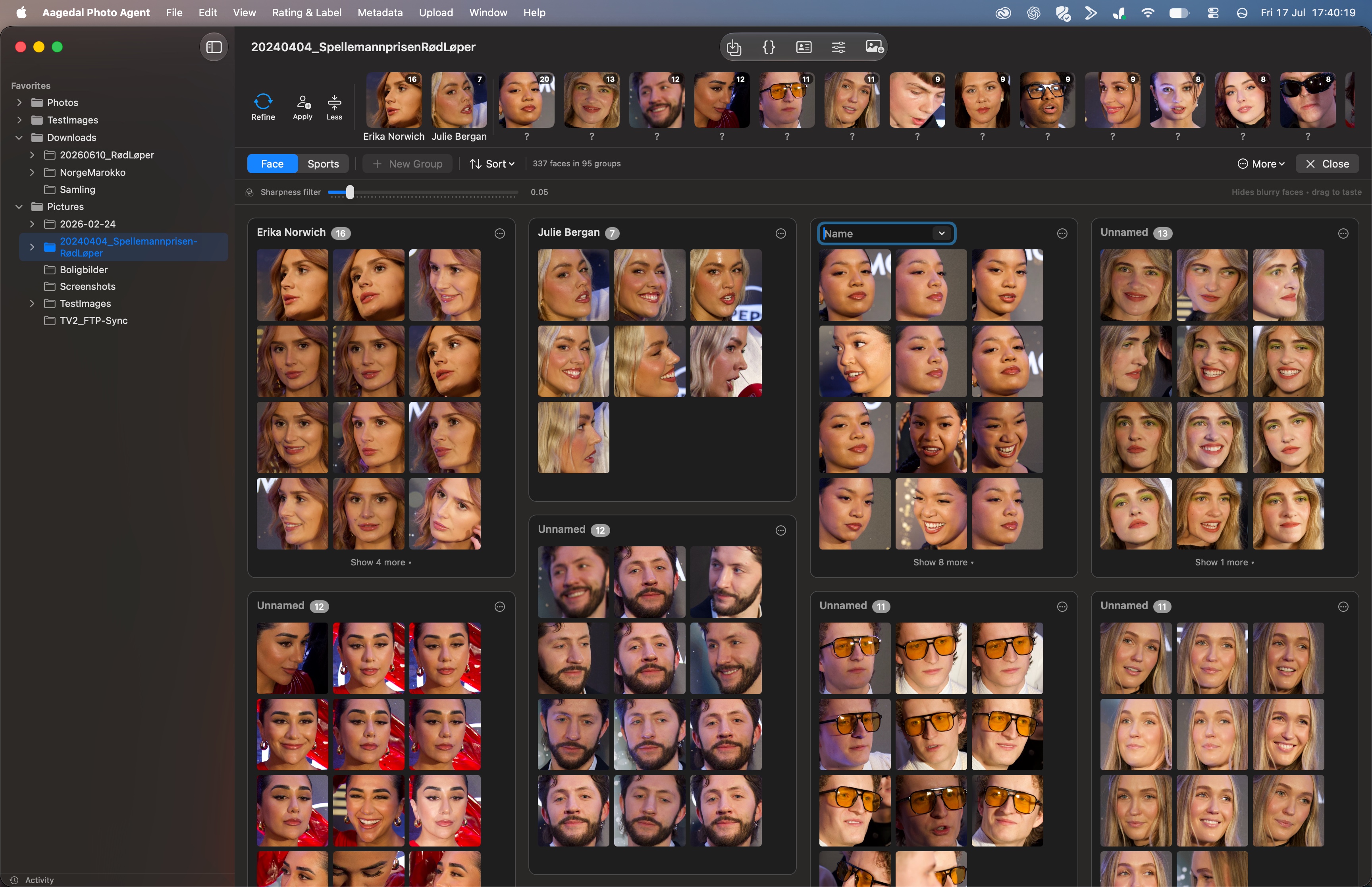Open the Wi-Fi menu bar icon
1372x887 pixels.
coord(1147,13)
